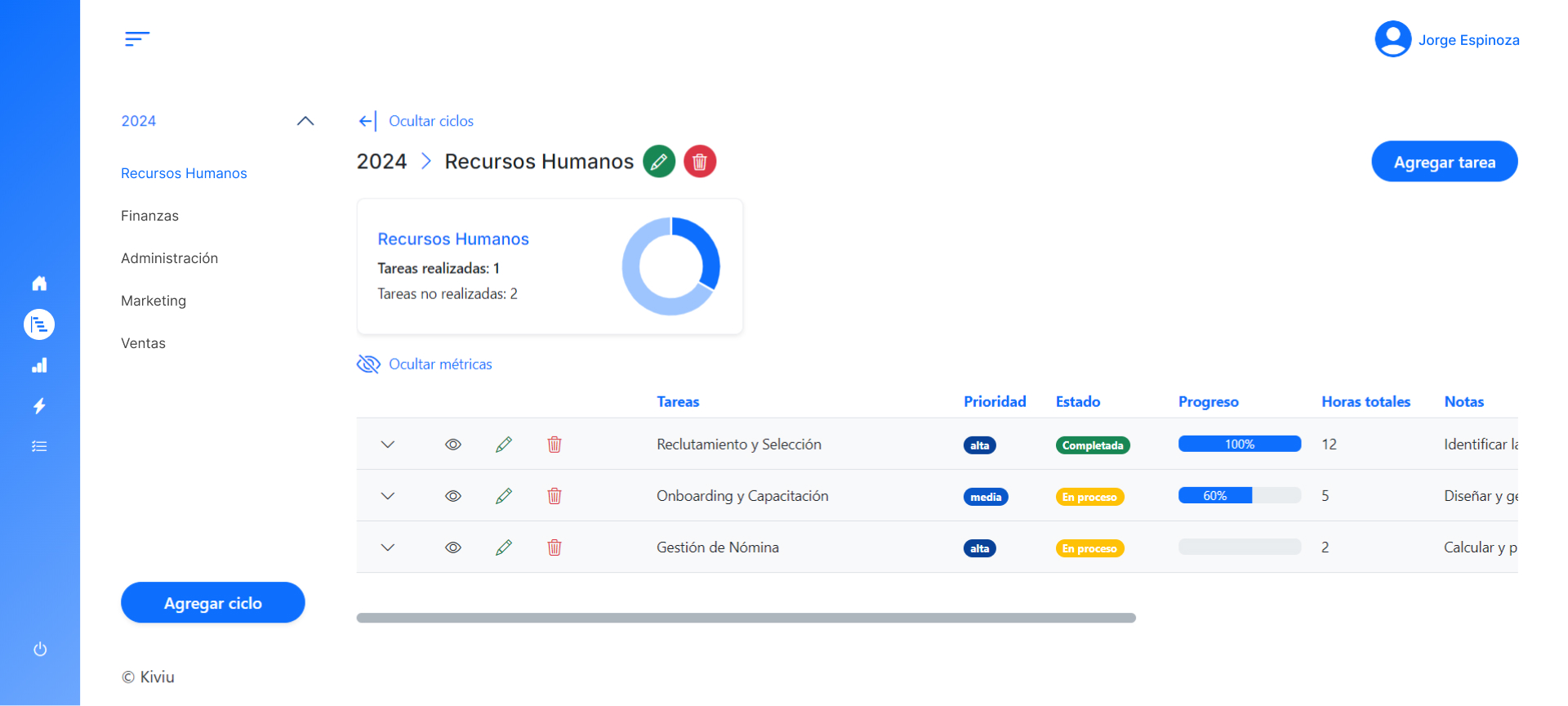Click the crossed-eye icon for metrics
The height and width of the screenshot is (706, 1568).
368,364
